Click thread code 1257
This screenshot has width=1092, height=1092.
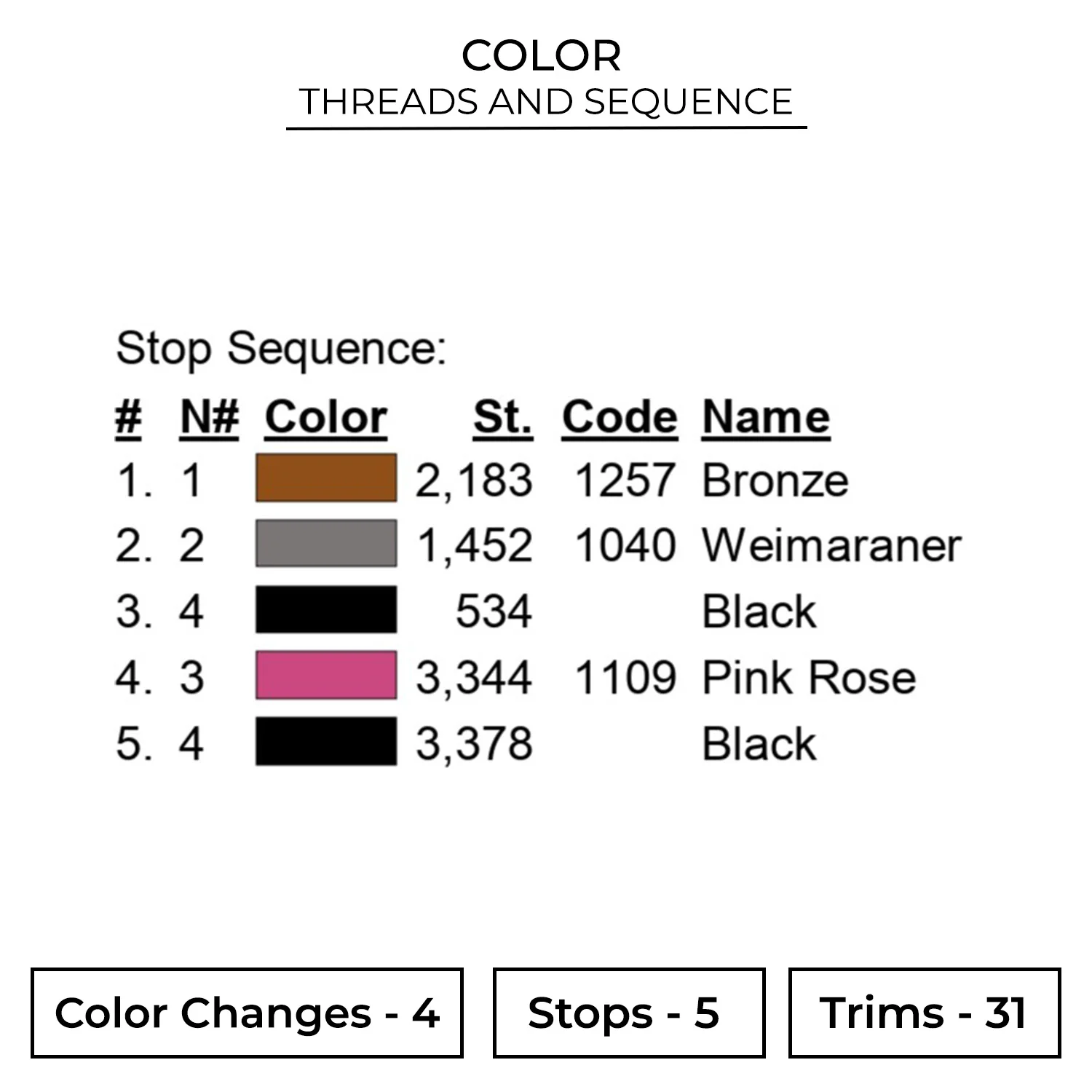(625, 480)
